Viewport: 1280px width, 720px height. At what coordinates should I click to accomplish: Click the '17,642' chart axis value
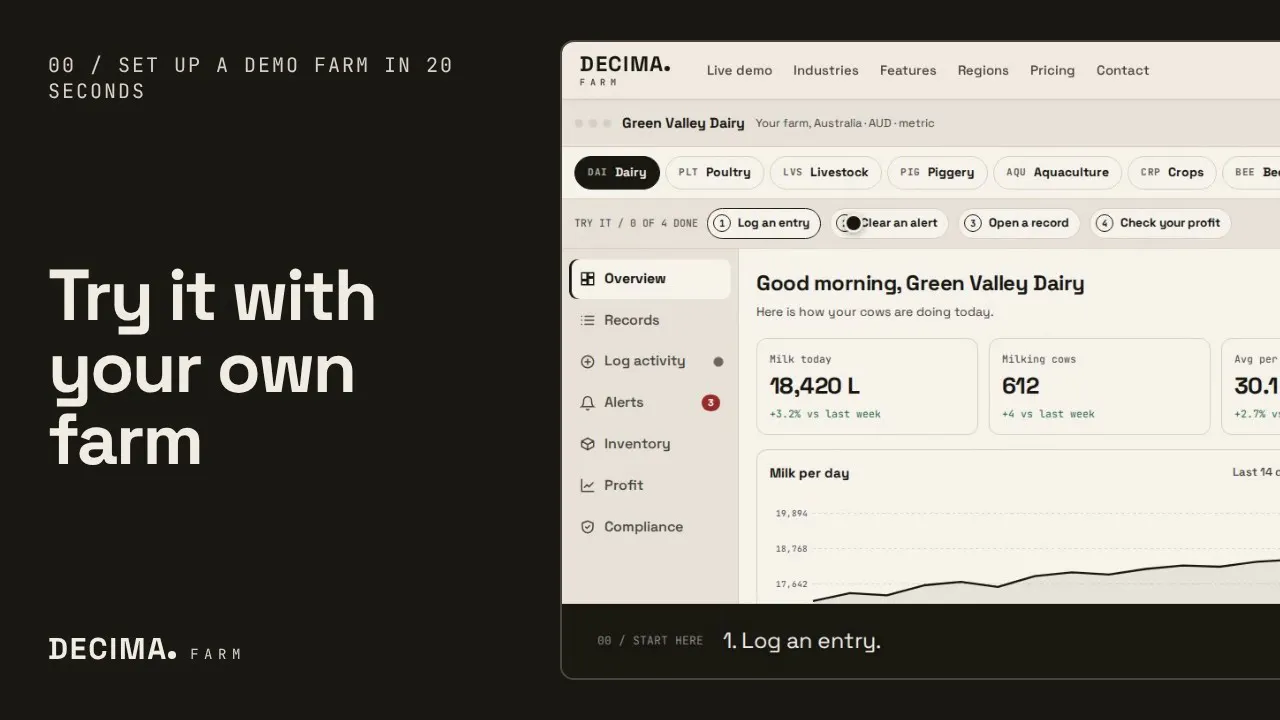791,584
